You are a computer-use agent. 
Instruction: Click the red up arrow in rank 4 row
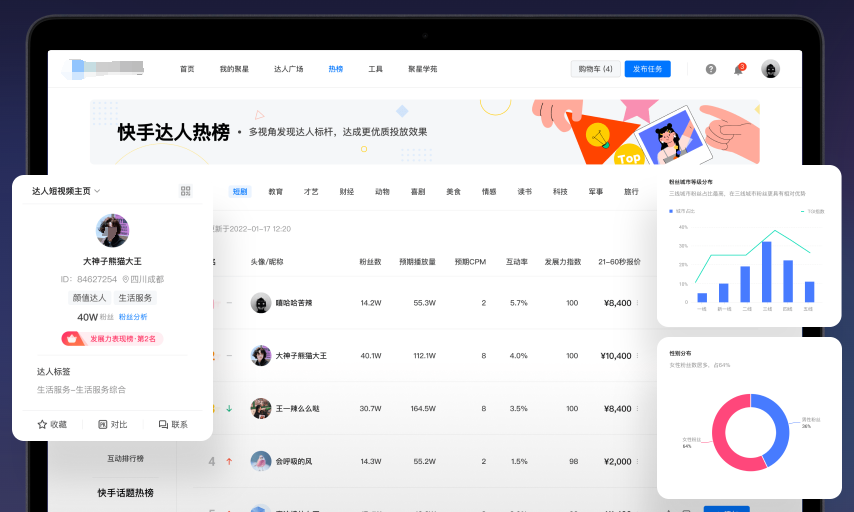point(229,461)
